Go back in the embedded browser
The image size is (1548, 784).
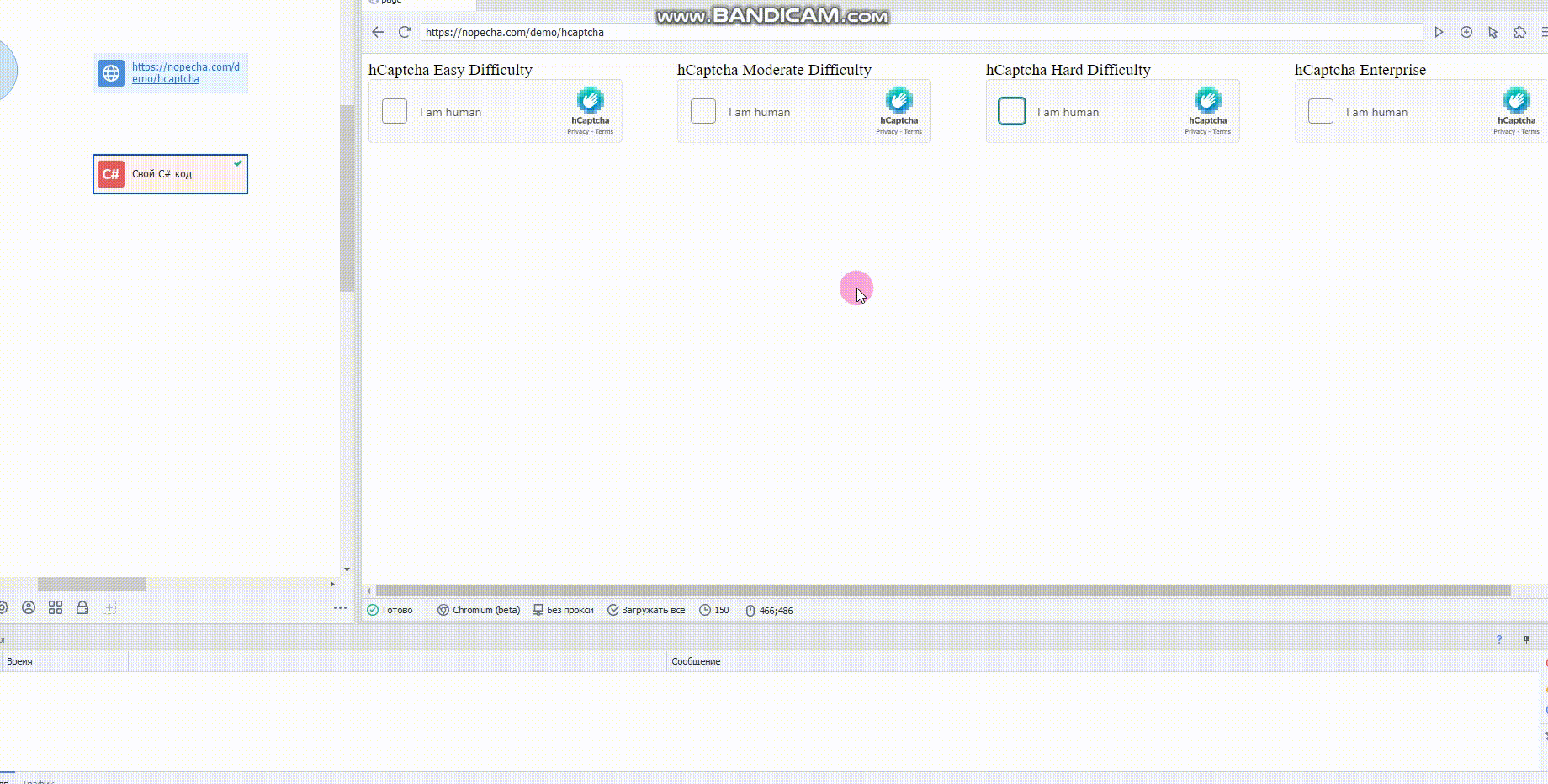click(378, 32)
